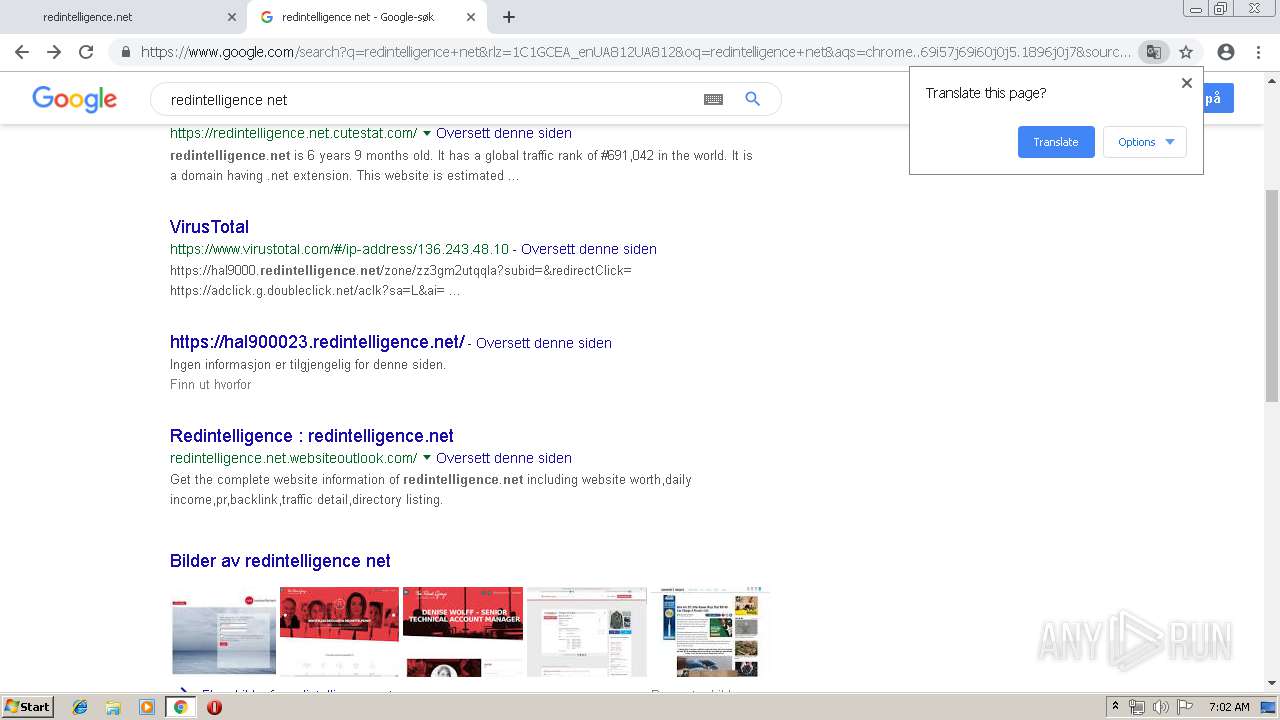Click the vertical page scrollbar thumb

[x=1272, y=295]
